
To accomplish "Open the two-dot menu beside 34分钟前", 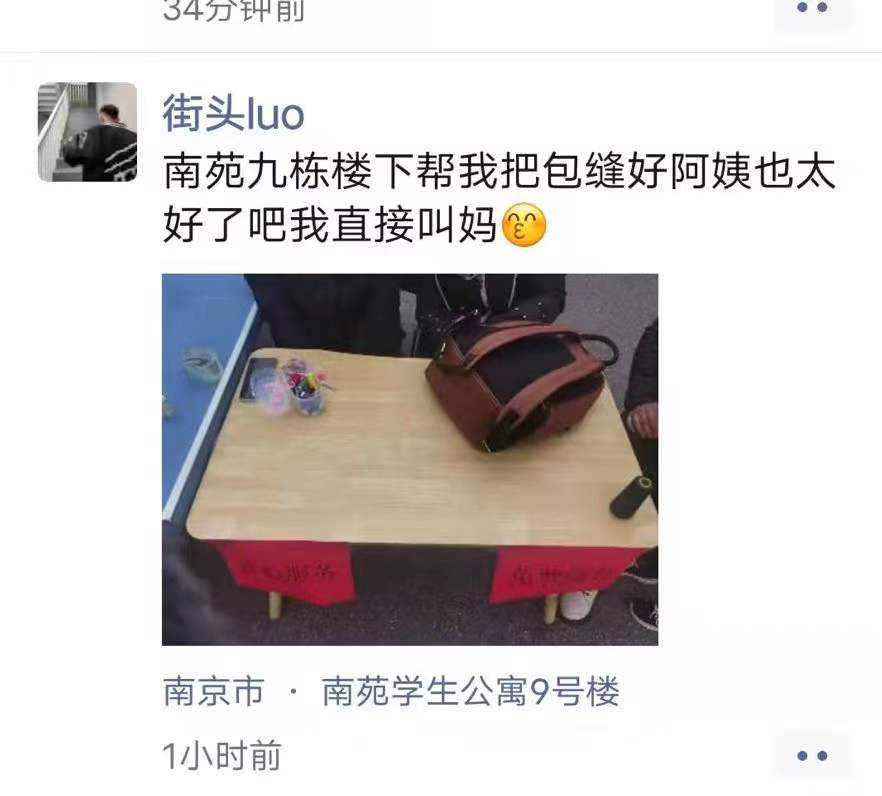I will click(x=812, y=9).
